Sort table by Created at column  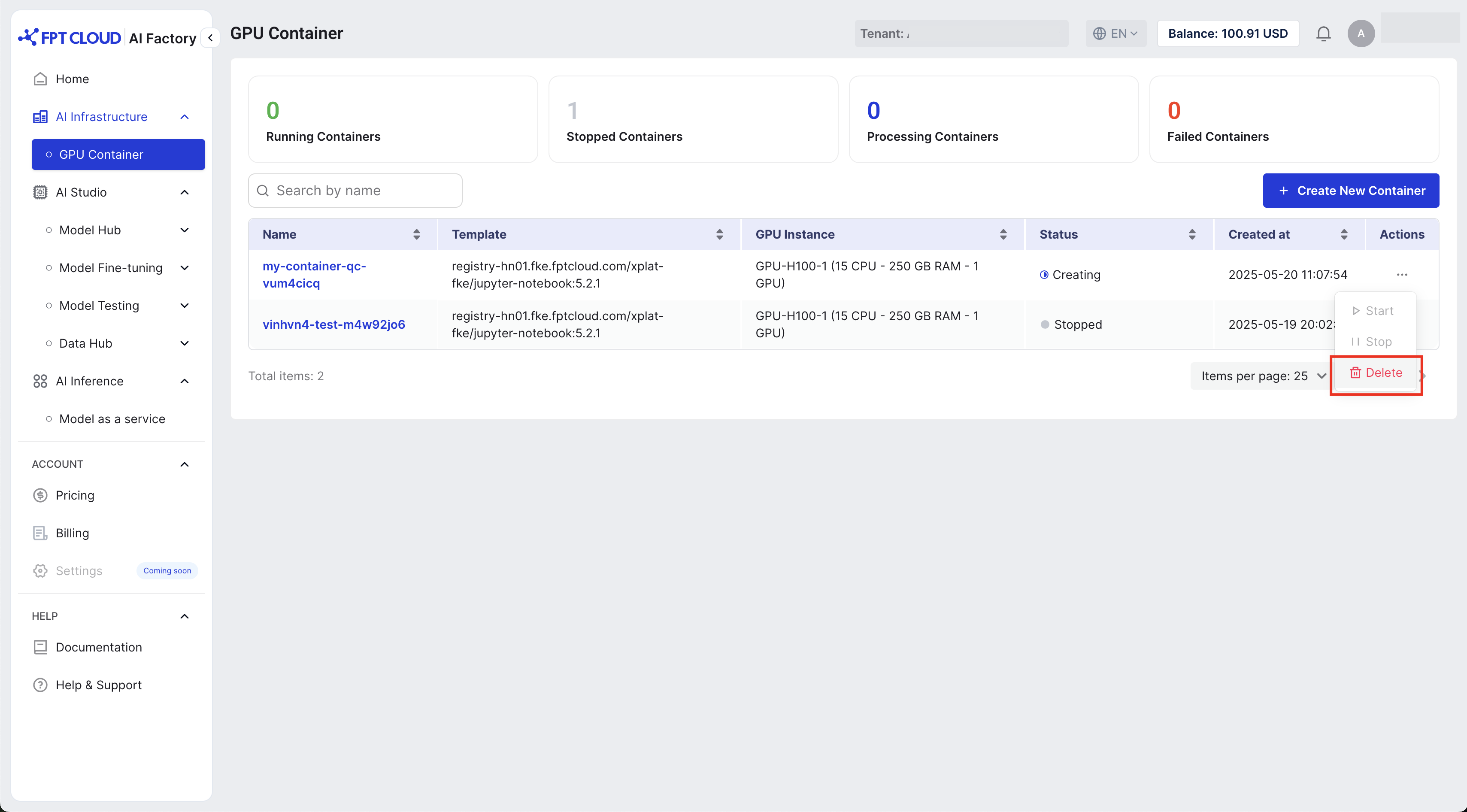[x=1344, y=234]
